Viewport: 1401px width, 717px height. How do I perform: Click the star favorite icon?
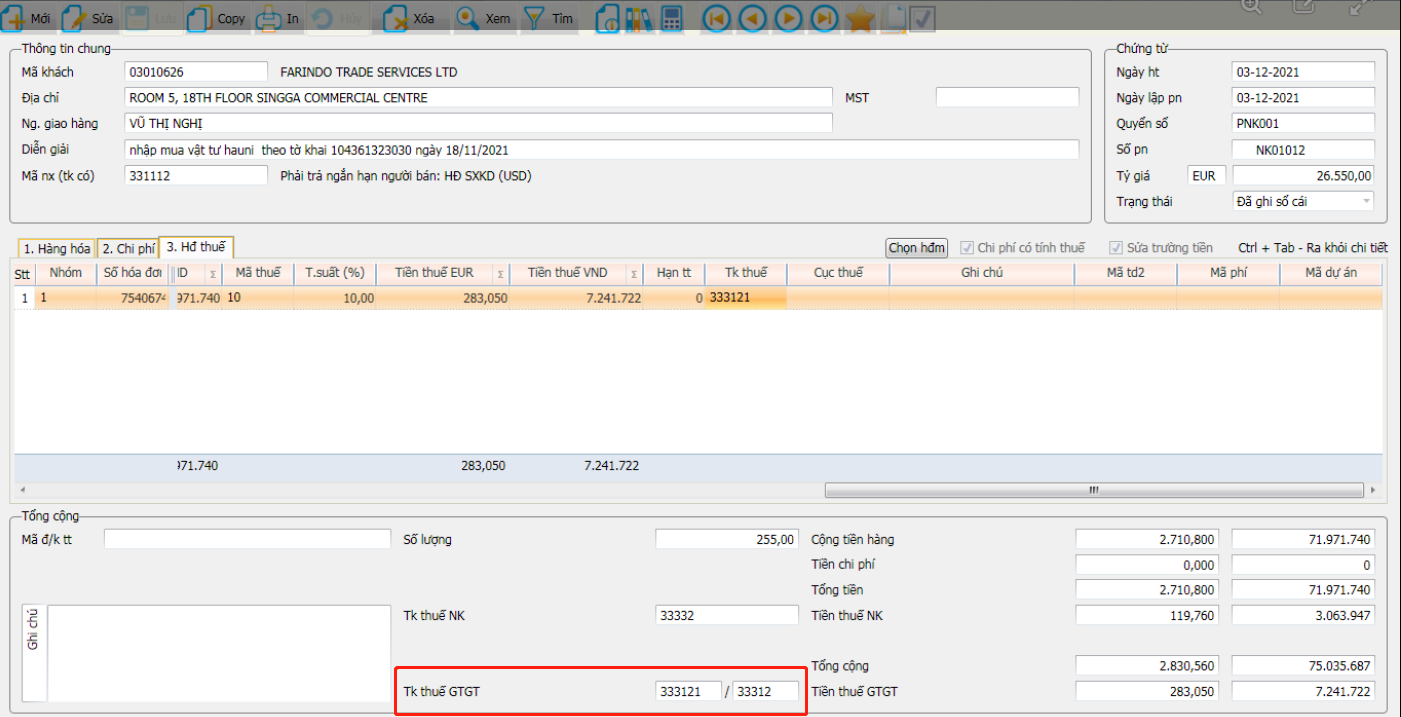[859, 18]
